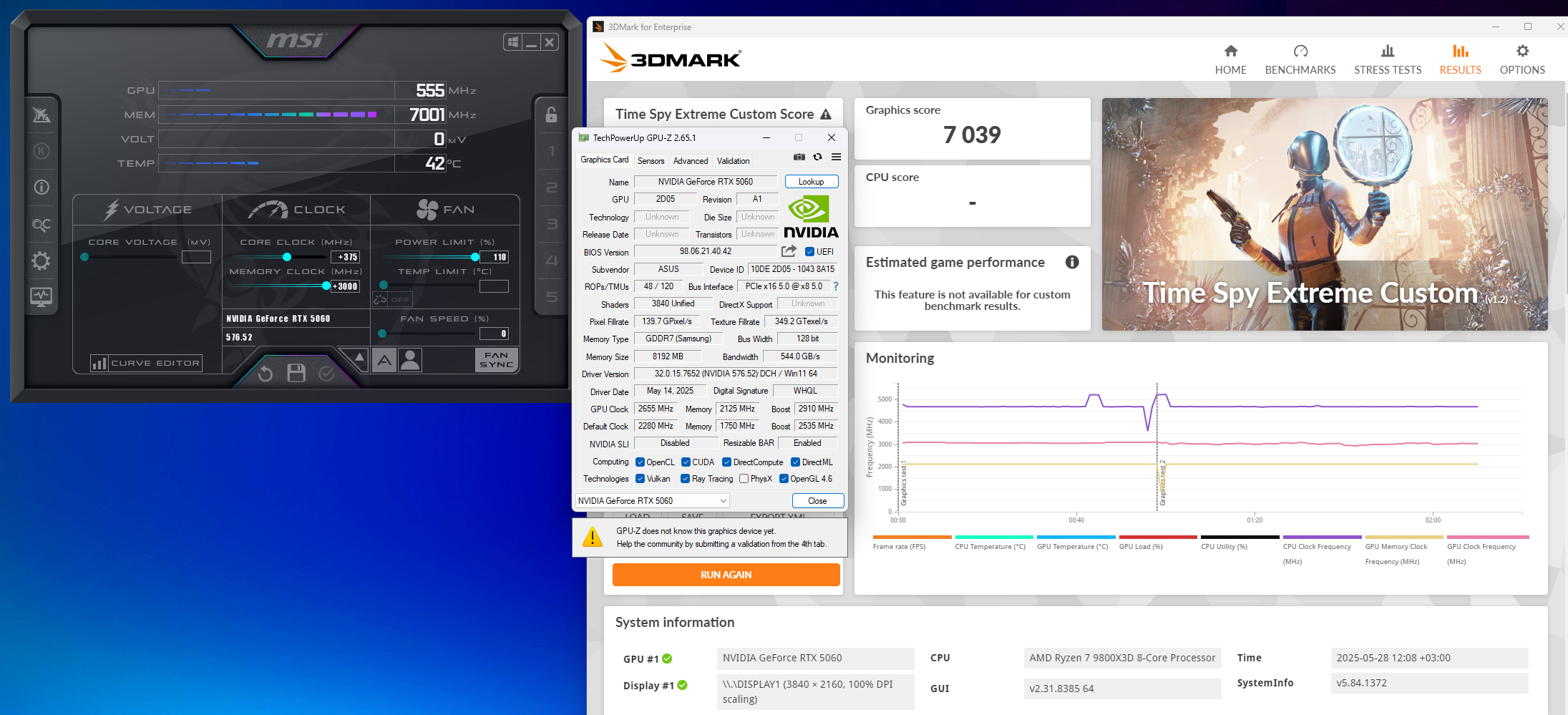Click the Time Spy Extreme Custom thumbnail
This screenshot has height=715, width=1568.
click(1324, 215)
